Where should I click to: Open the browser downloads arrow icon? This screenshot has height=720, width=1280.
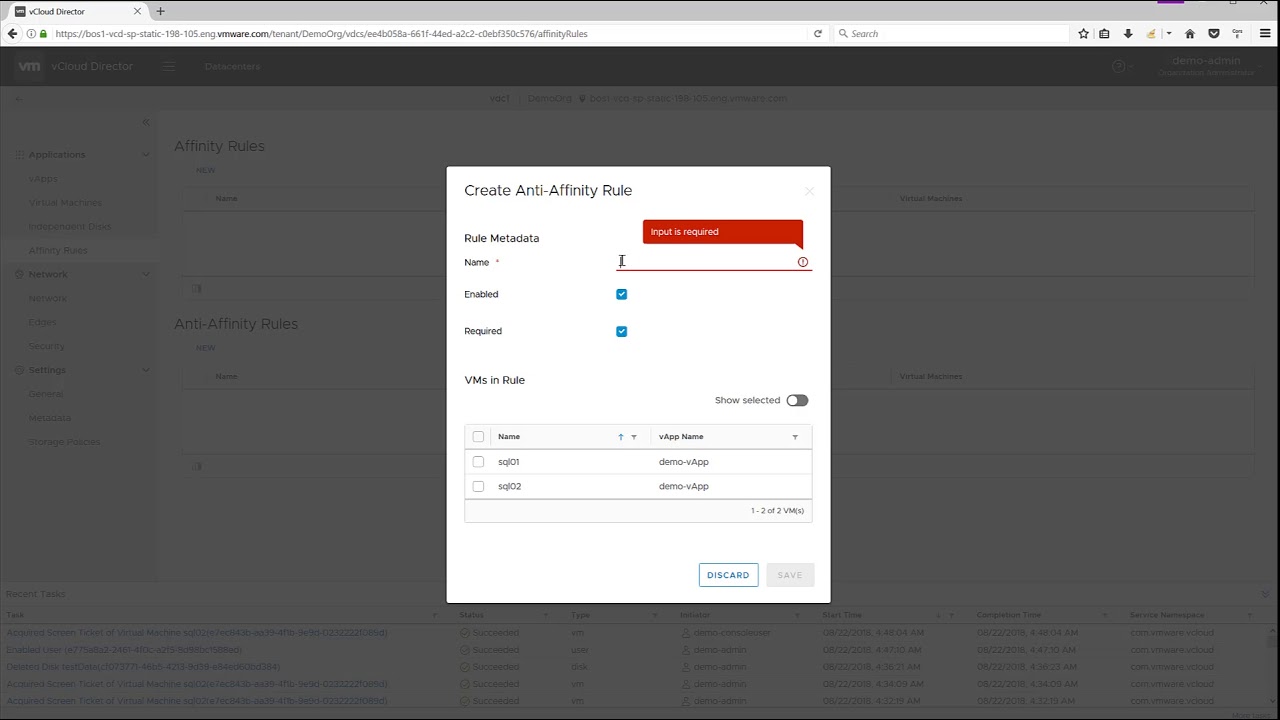(1128, 33)
